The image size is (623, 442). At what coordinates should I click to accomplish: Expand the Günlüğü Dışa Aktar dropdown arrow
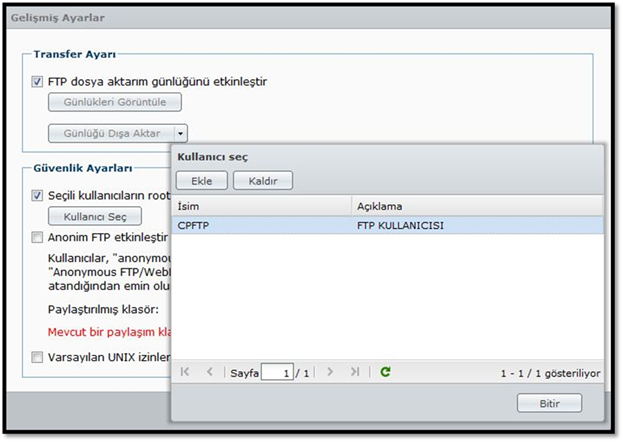(x=180, y=132)
